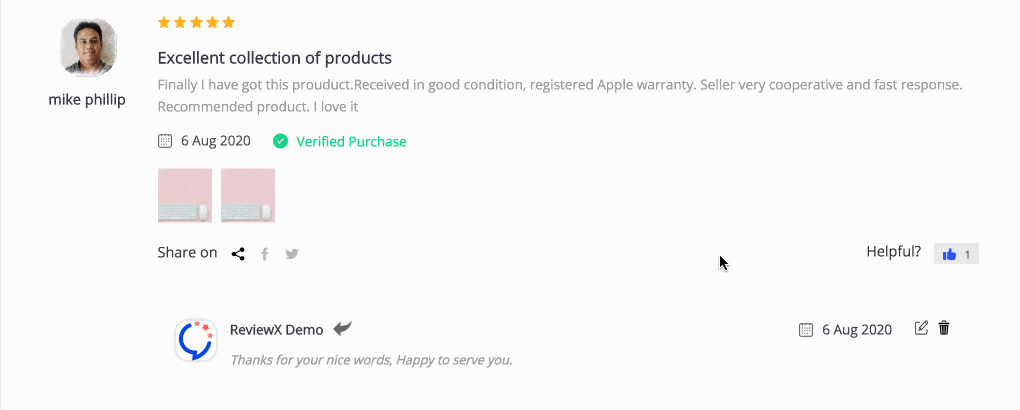Viewport: 1020px width, 410px height.
Task: Click the reviewer name mike phillip
Action: click(x=87, y=100)
